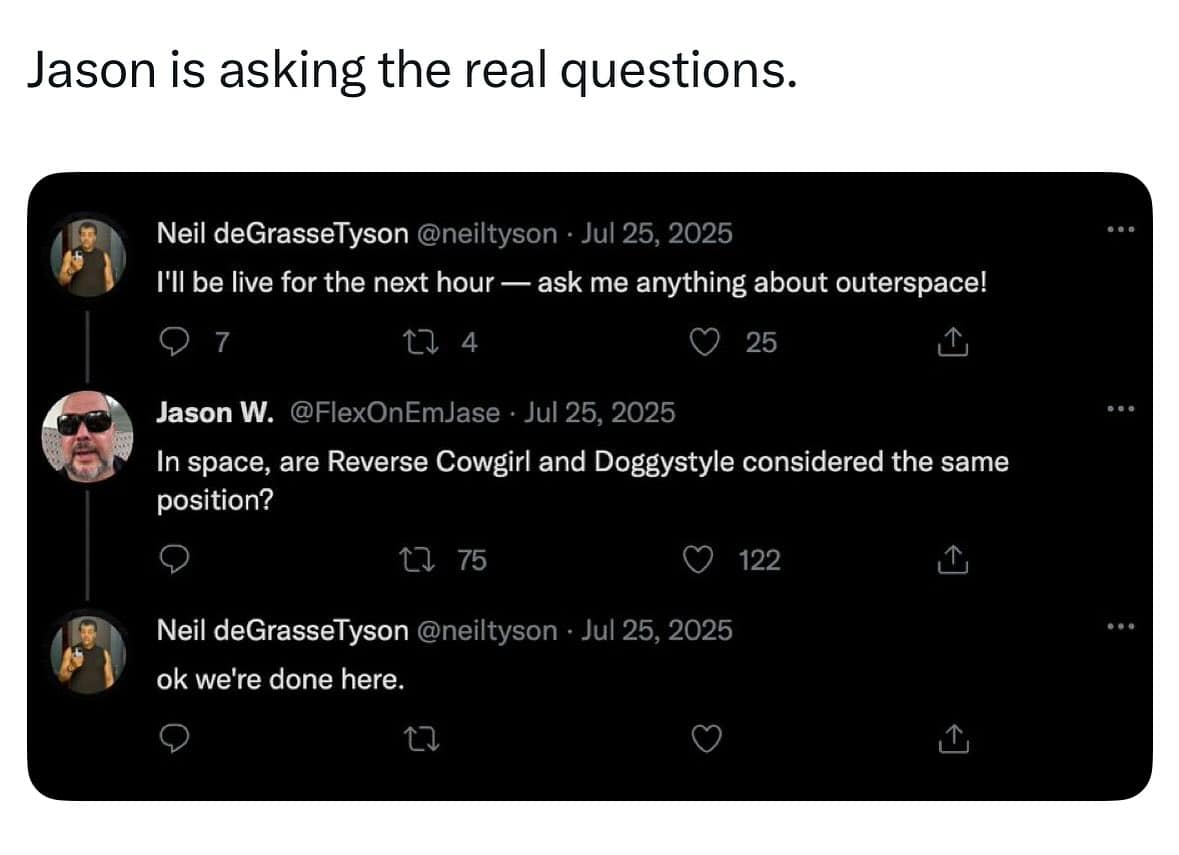Open Jason W.'s profile picture
The image size is (1179, 855).
(88, 437)
